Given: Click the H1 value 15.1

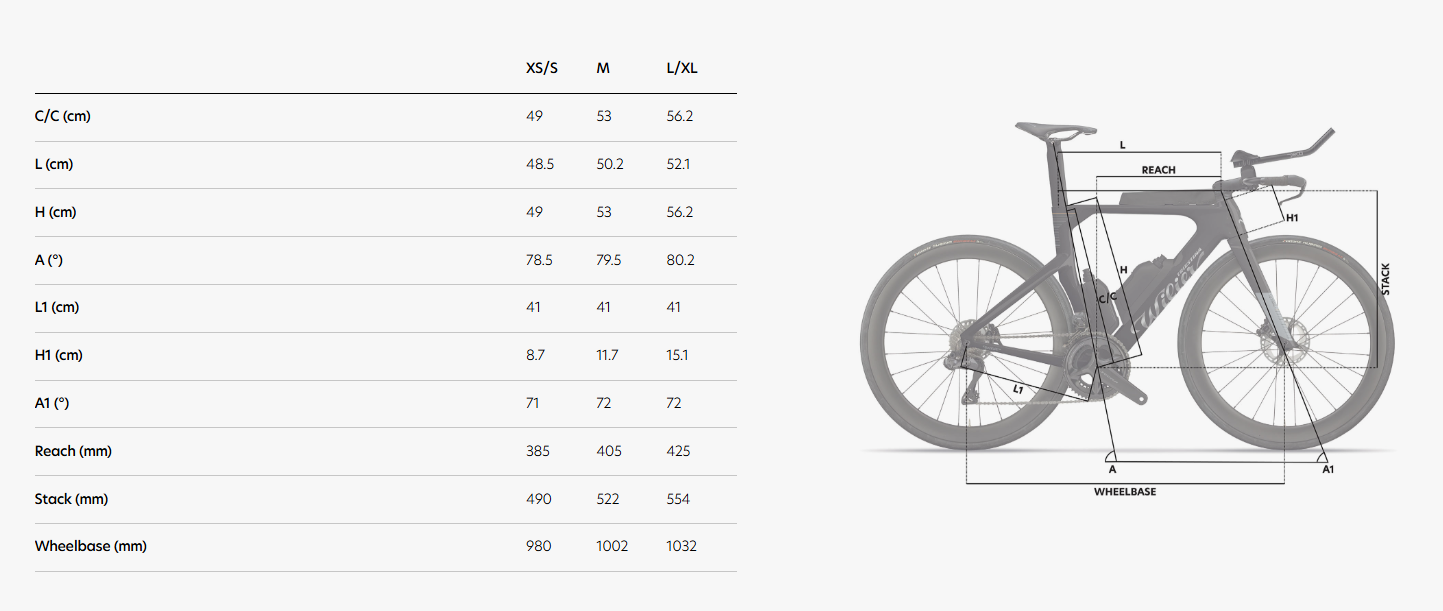Looking at the screenshot, I should coord(677,355).
